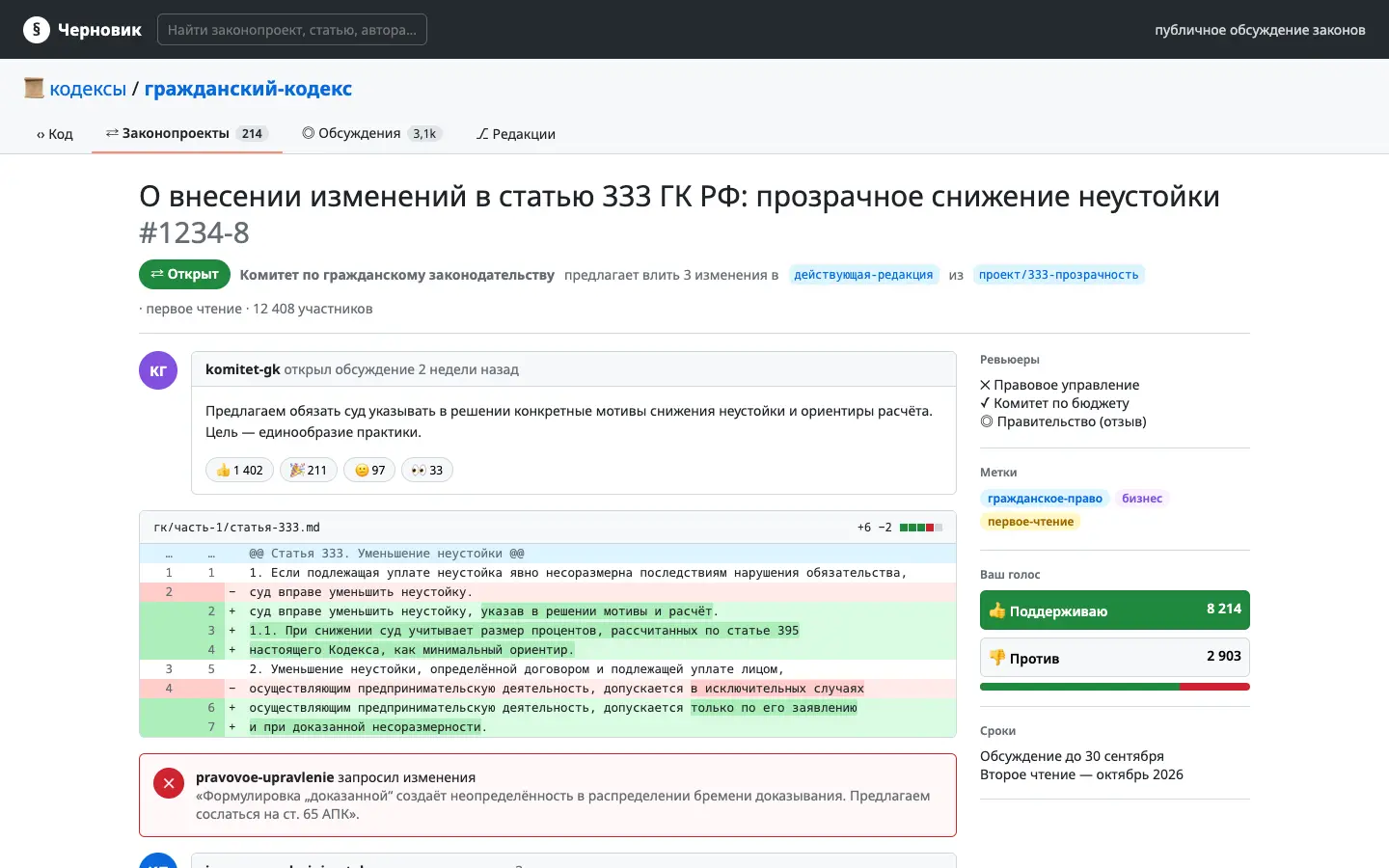
Task: Click the действующая-редакция branch label
Action: tap(863, 275)
